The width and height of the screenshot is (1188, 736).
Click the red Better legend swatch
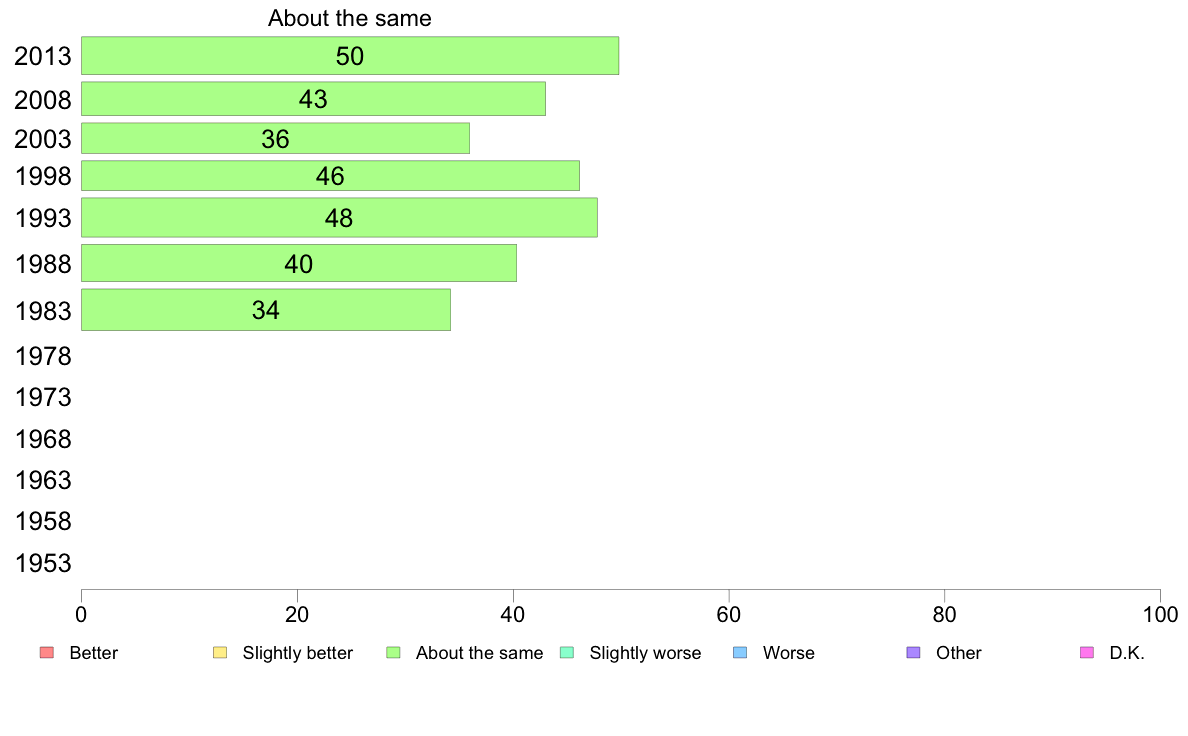tap(47, 653)
